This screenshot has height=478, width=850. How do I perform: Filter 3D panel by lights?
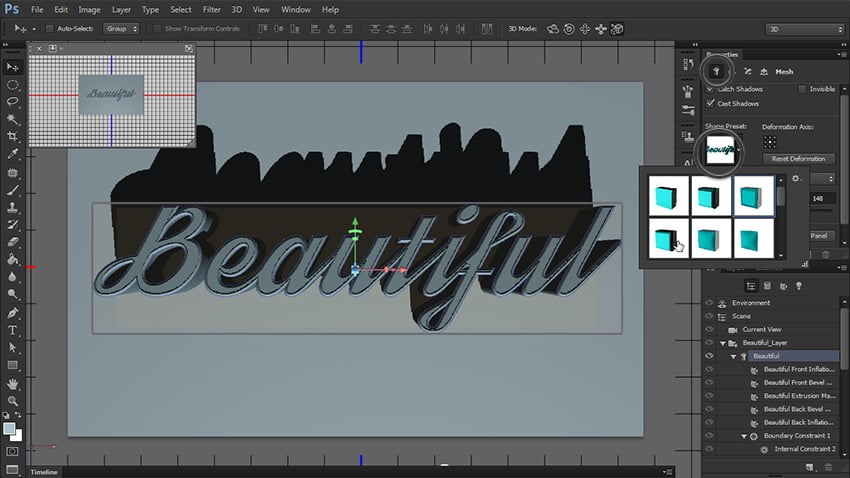pyautogui.click(x=800, y=286)
